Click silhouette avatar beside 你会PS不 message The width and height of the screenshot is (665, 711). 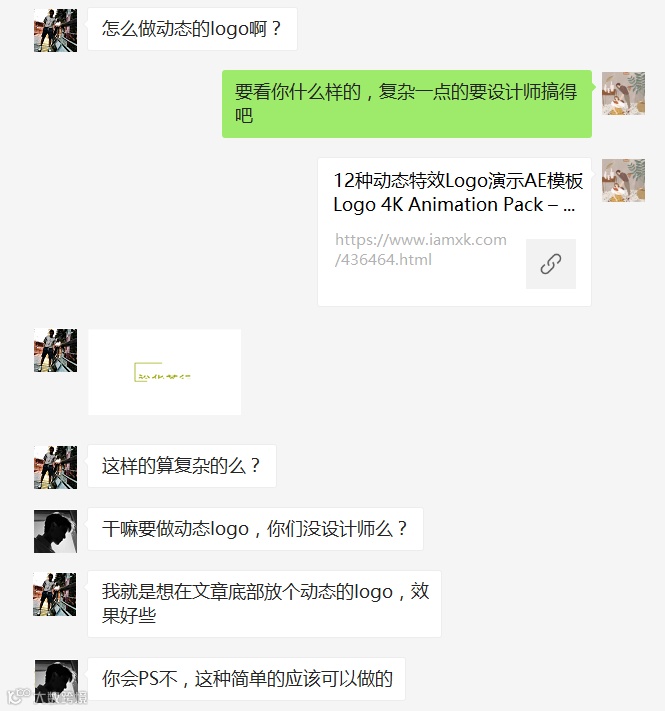[56, 682]
